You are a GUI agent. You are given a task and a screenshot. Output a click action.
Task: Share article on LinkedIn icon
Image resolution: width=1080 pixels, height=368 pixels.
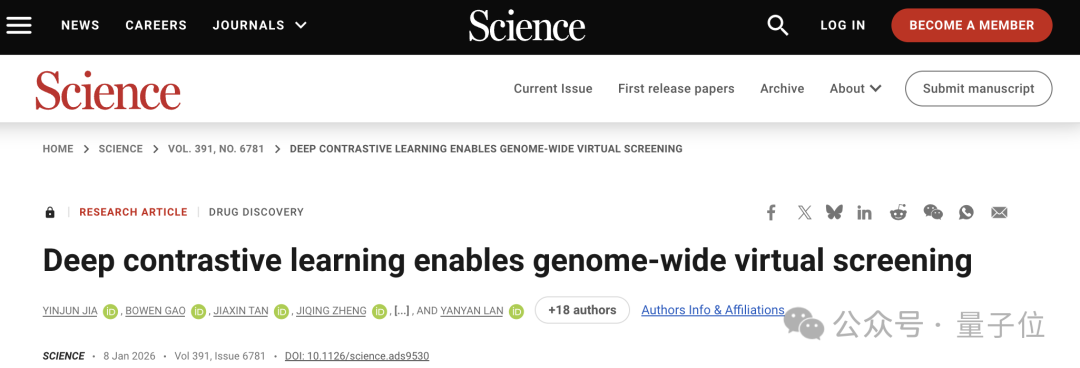pos(864,212)
